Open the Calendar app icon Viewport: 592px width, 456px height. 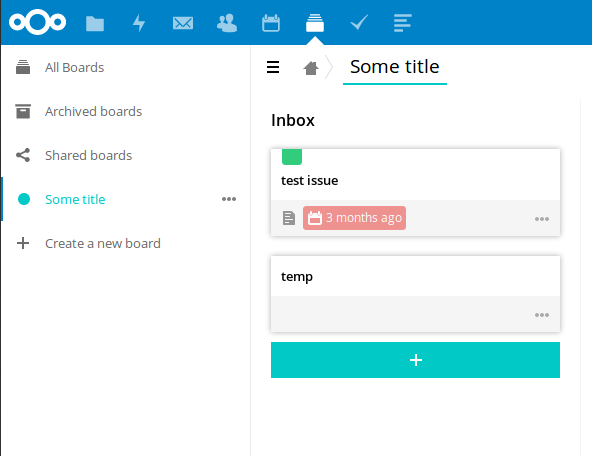[271, 23]
